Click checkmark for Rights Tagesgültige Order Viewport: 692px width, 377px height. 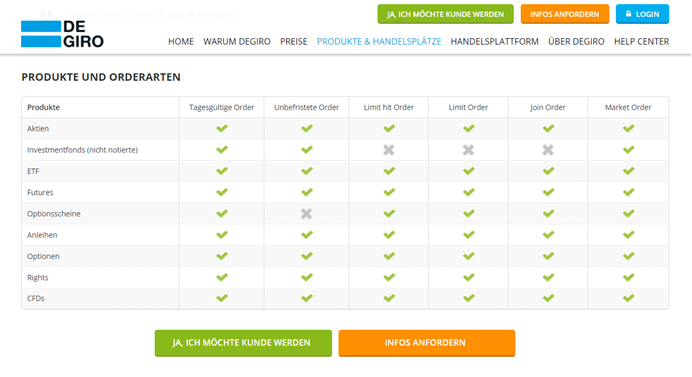pos(222,277)
